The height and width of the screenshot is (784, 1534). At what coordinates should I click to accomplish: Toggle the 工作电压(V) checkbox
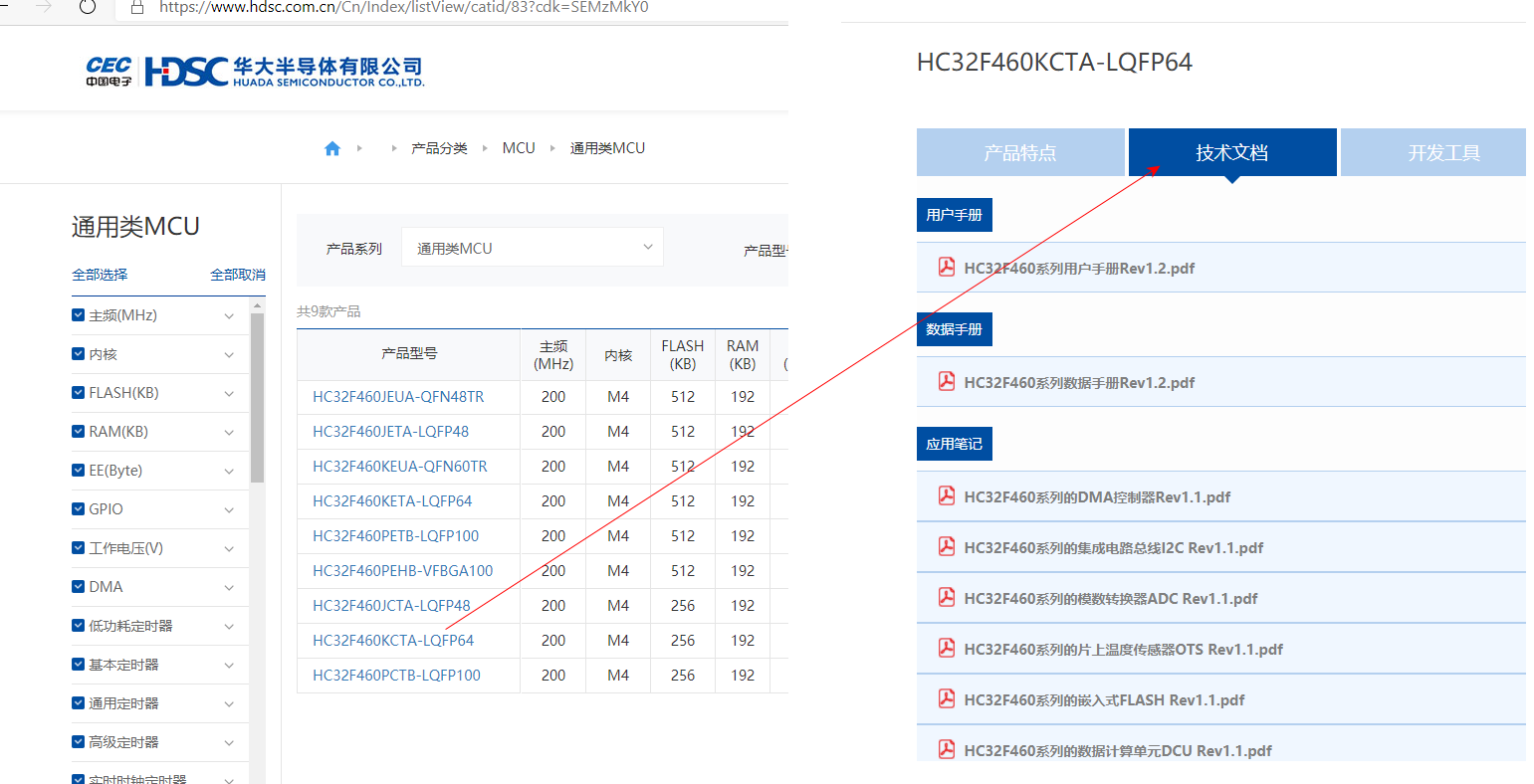78,547
